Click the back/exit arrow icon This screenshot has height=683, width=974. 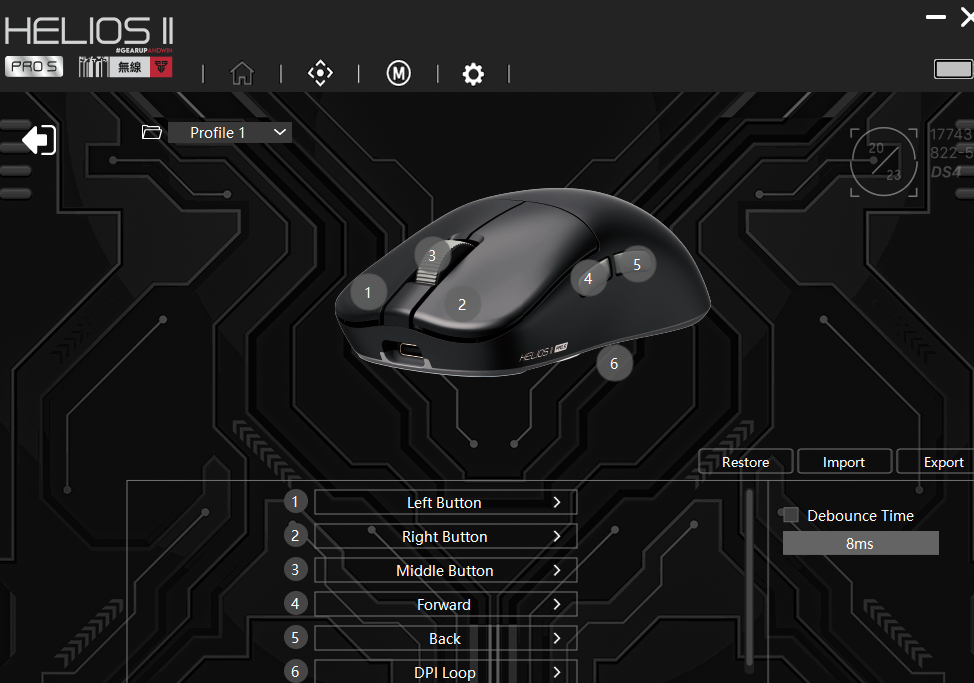(x=39, y=140)
